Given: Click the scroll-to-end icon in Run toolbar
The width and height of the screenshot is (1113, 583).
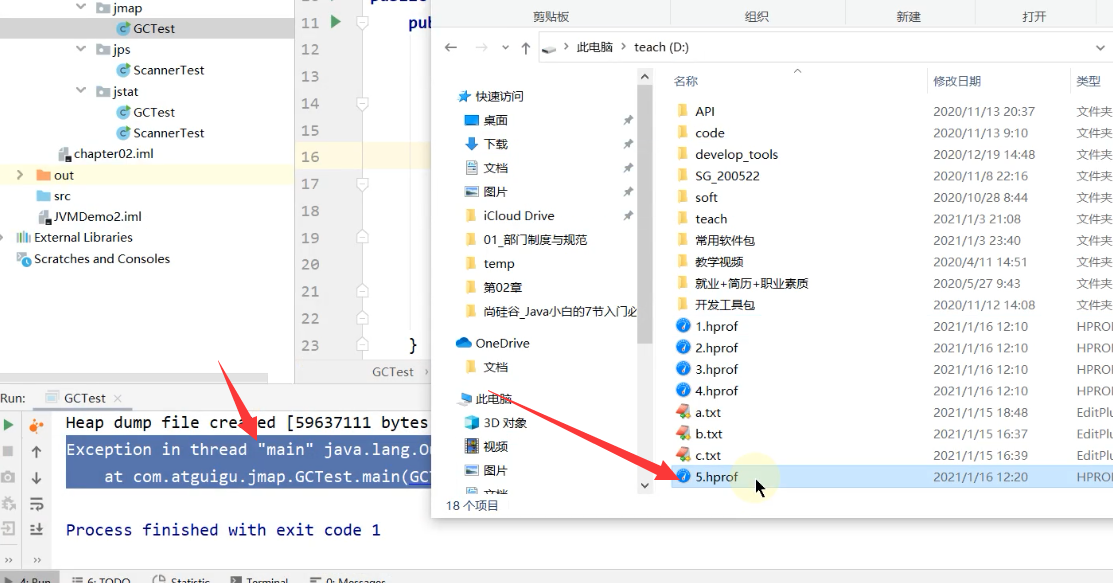Looking at the screenshot, I should pos(37,529).
